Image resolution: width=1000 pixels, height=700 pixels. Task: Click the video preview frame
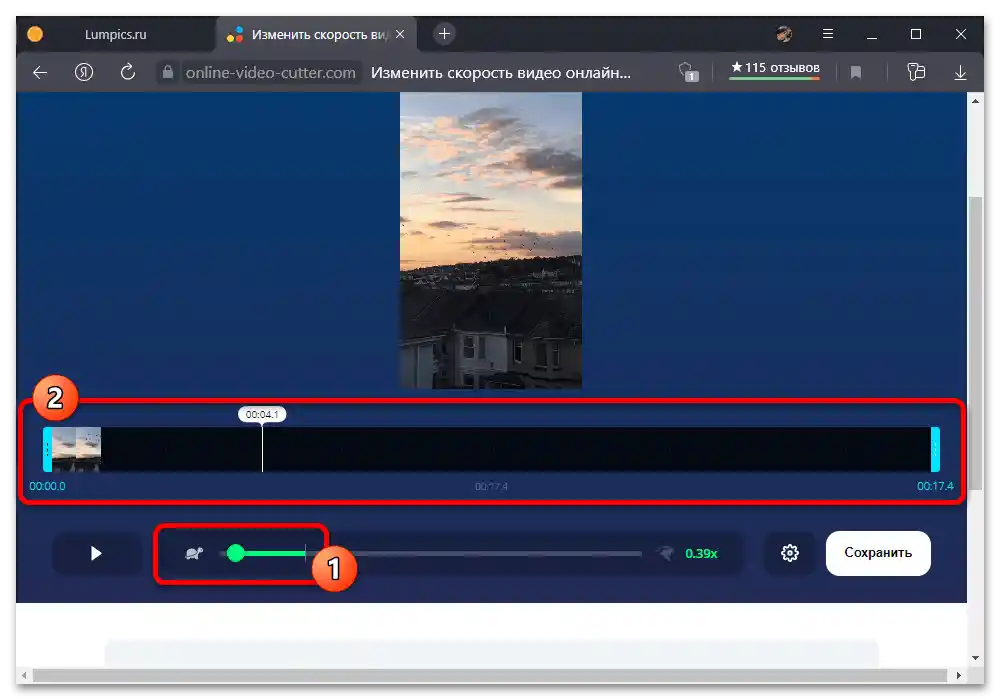click(490, 240)
